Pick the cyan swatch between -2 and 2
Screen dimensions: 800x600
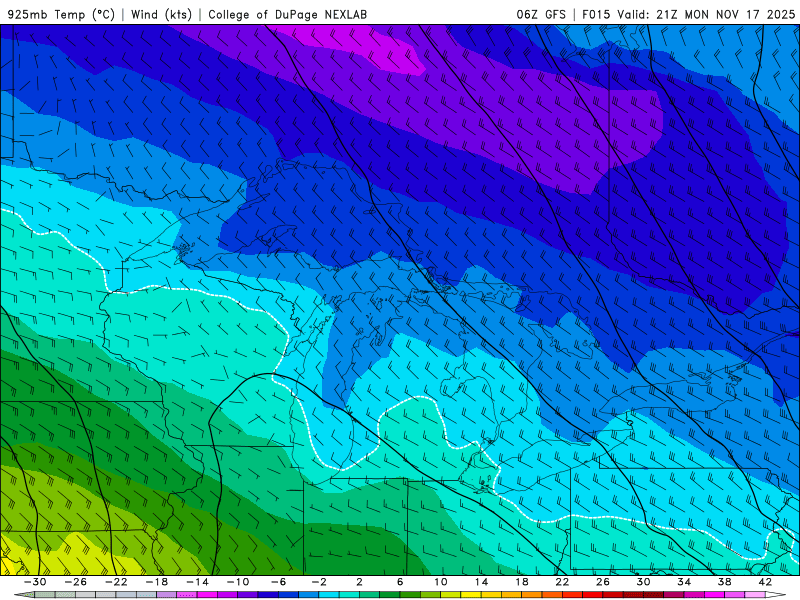point(329,594)
